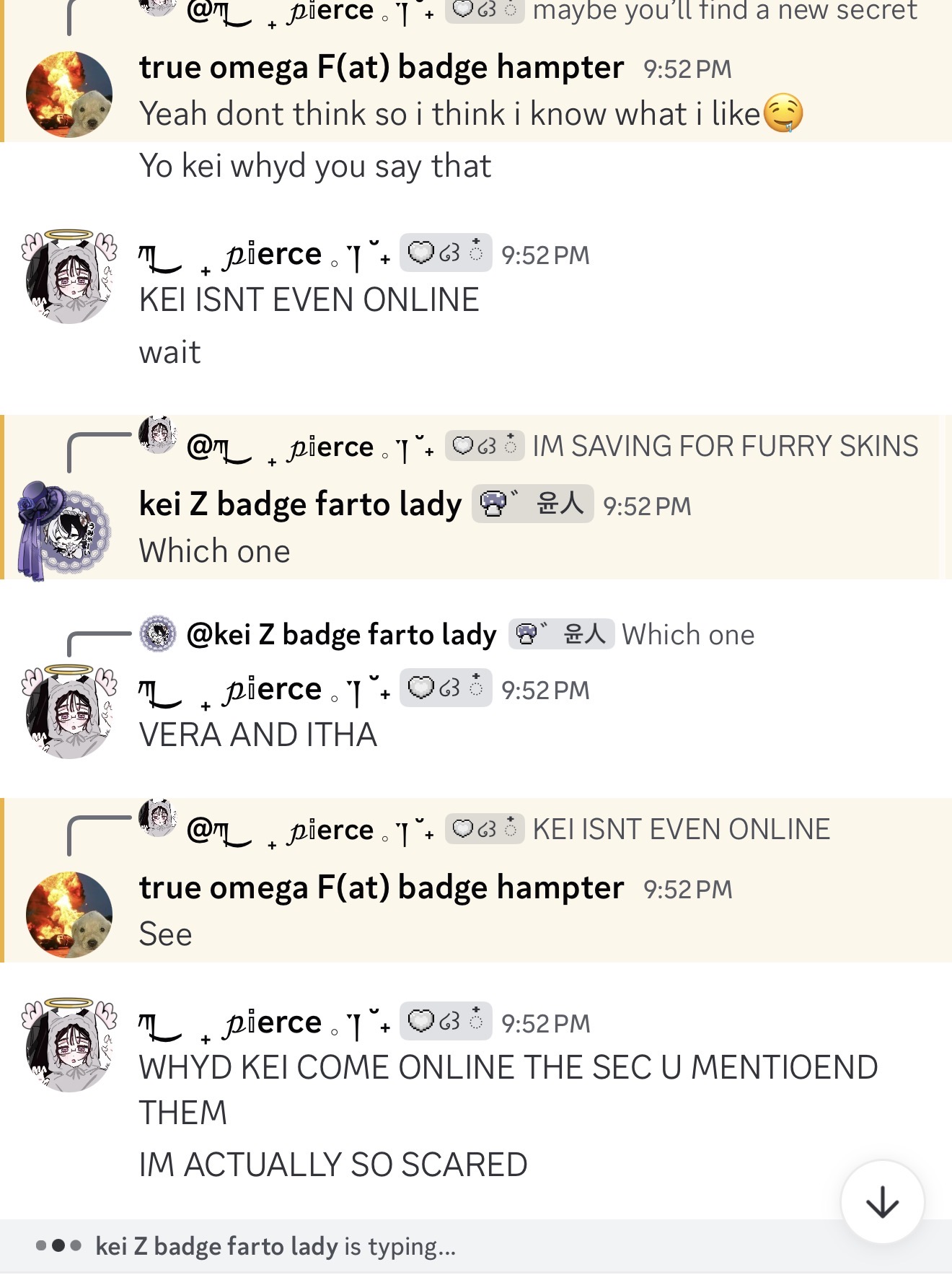Tap the drooling face emoji in hampter's message
The height and width of the screenshot is (1280, 952).
(x=783, y=113)
